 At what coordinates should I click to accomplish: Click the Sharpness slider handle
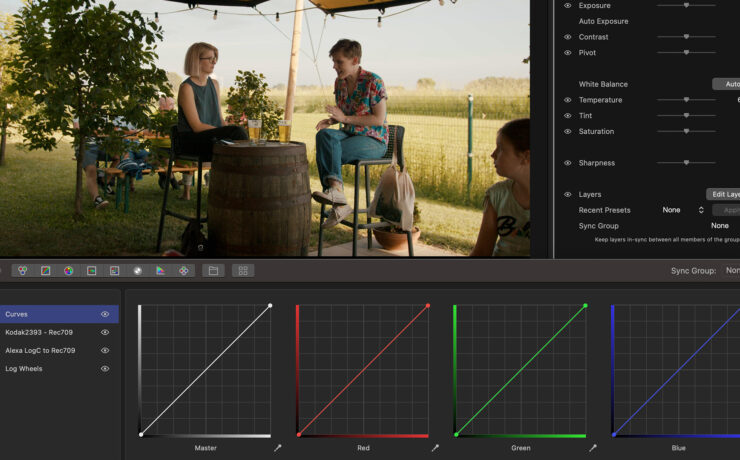point(686,162)
